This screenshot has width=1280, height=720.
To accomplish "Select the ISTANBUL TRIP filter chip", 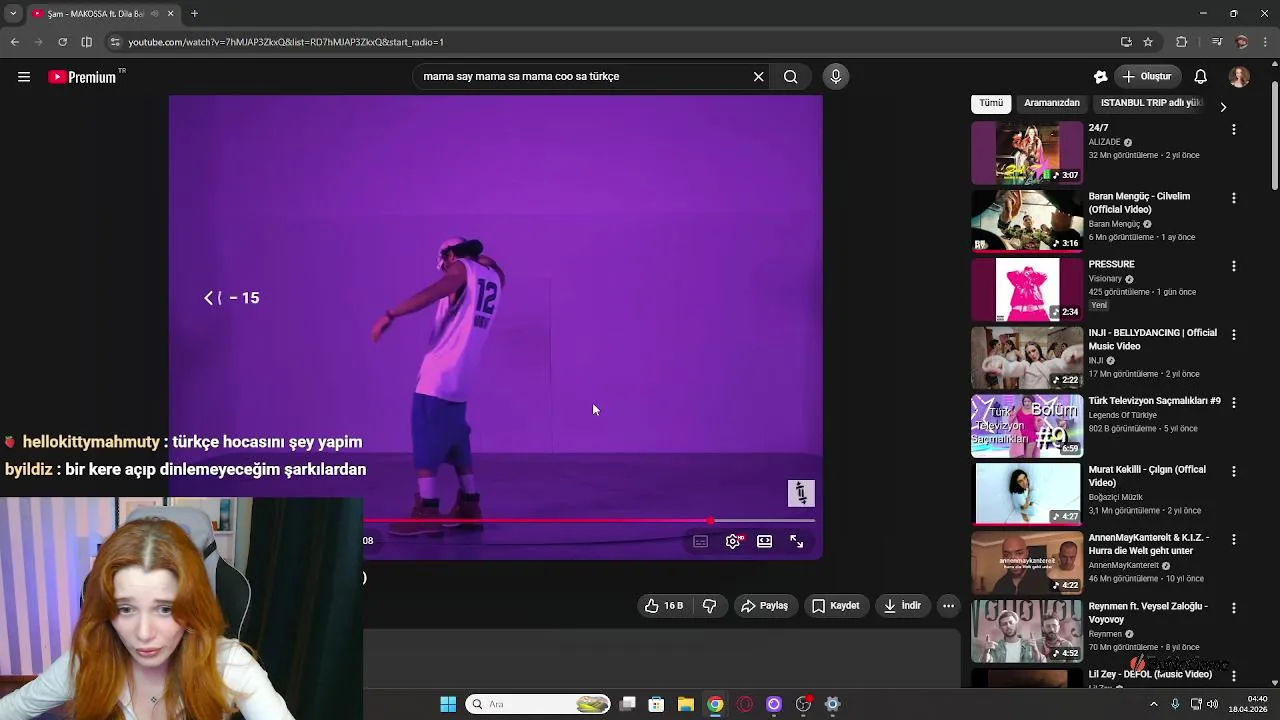I will 1150,103.
